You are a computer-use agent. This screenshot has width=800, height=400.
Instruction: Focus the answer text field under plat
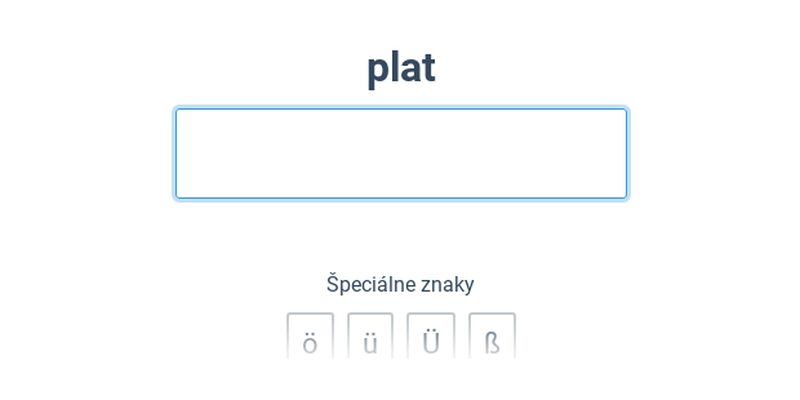coord(401,153)
